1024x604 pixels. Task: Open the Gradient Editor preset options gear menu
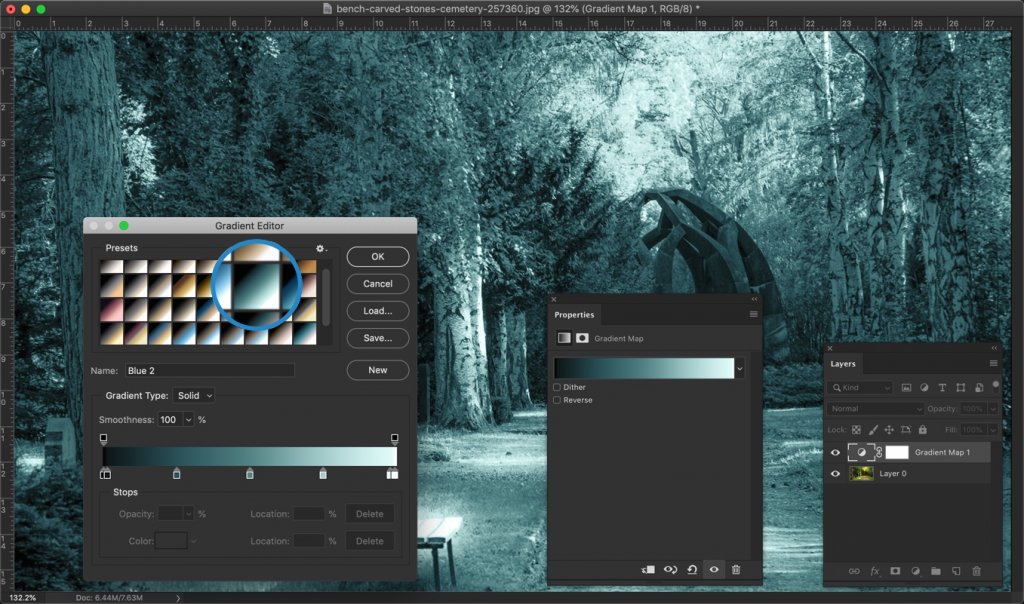click(320, 247)
